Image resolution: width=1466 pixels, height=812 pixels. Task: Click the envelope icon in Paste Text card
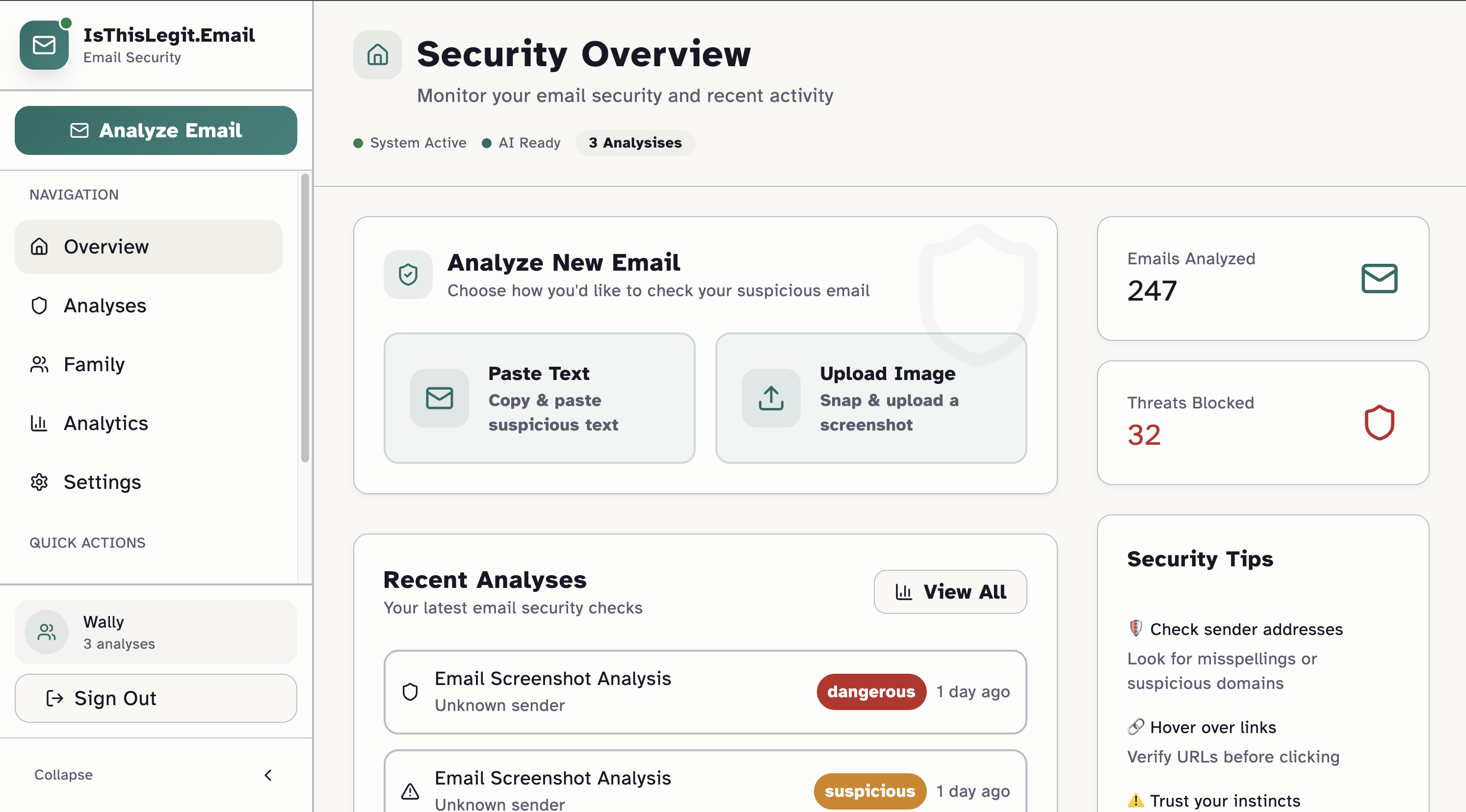[x=439, y=398]
